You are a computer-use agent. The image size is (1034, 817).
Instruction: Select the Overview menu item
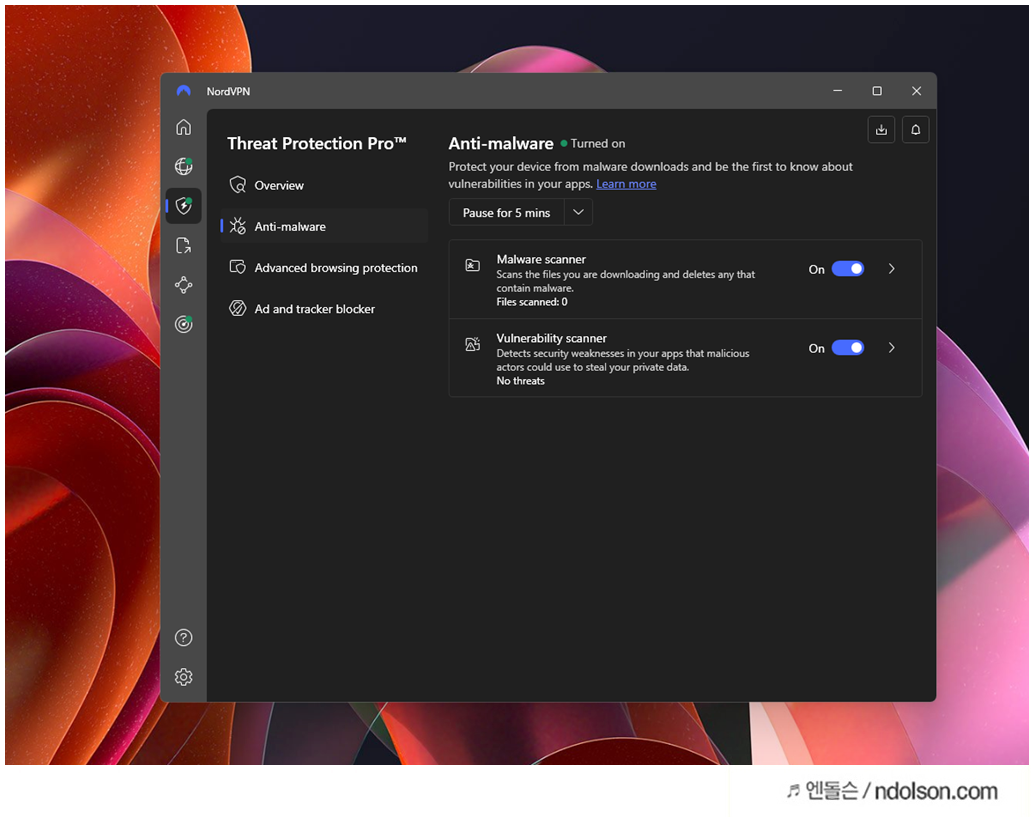(324, 185)
